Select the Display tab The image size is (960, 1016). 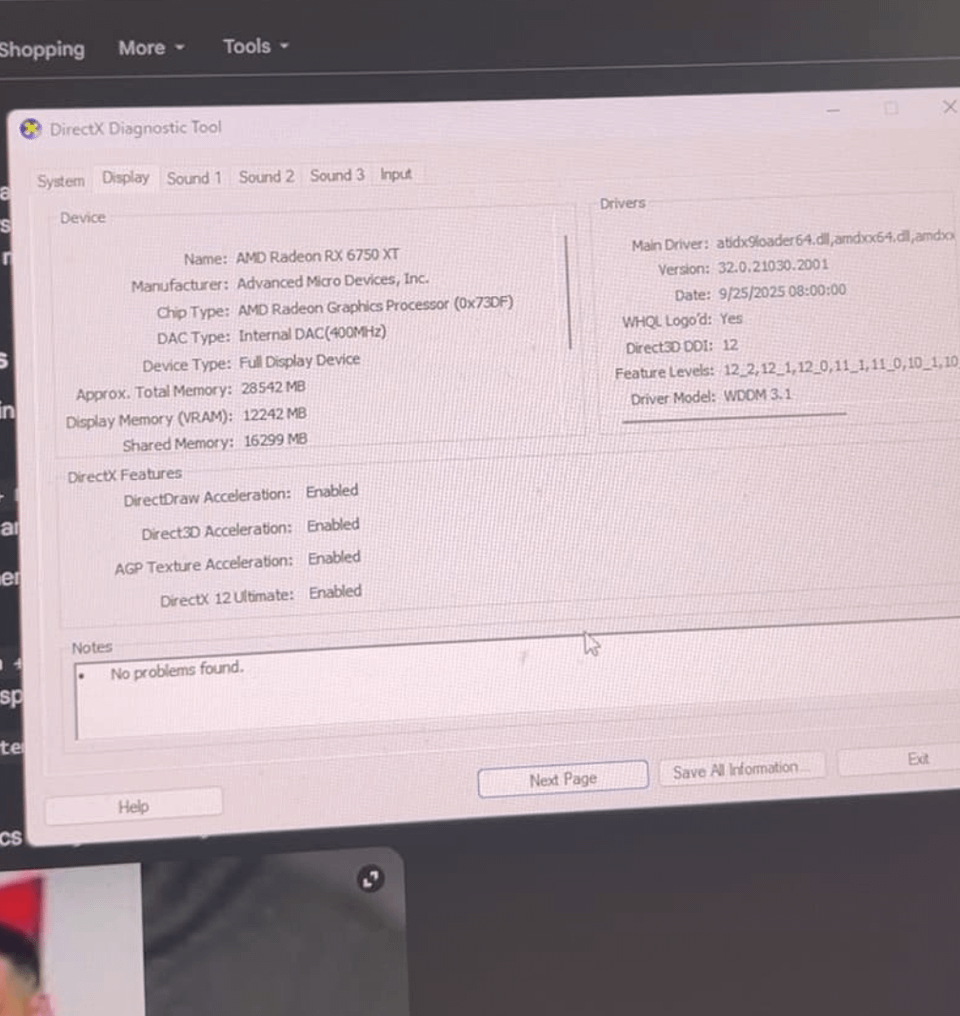pyautogui.click(x=126, y=178)
